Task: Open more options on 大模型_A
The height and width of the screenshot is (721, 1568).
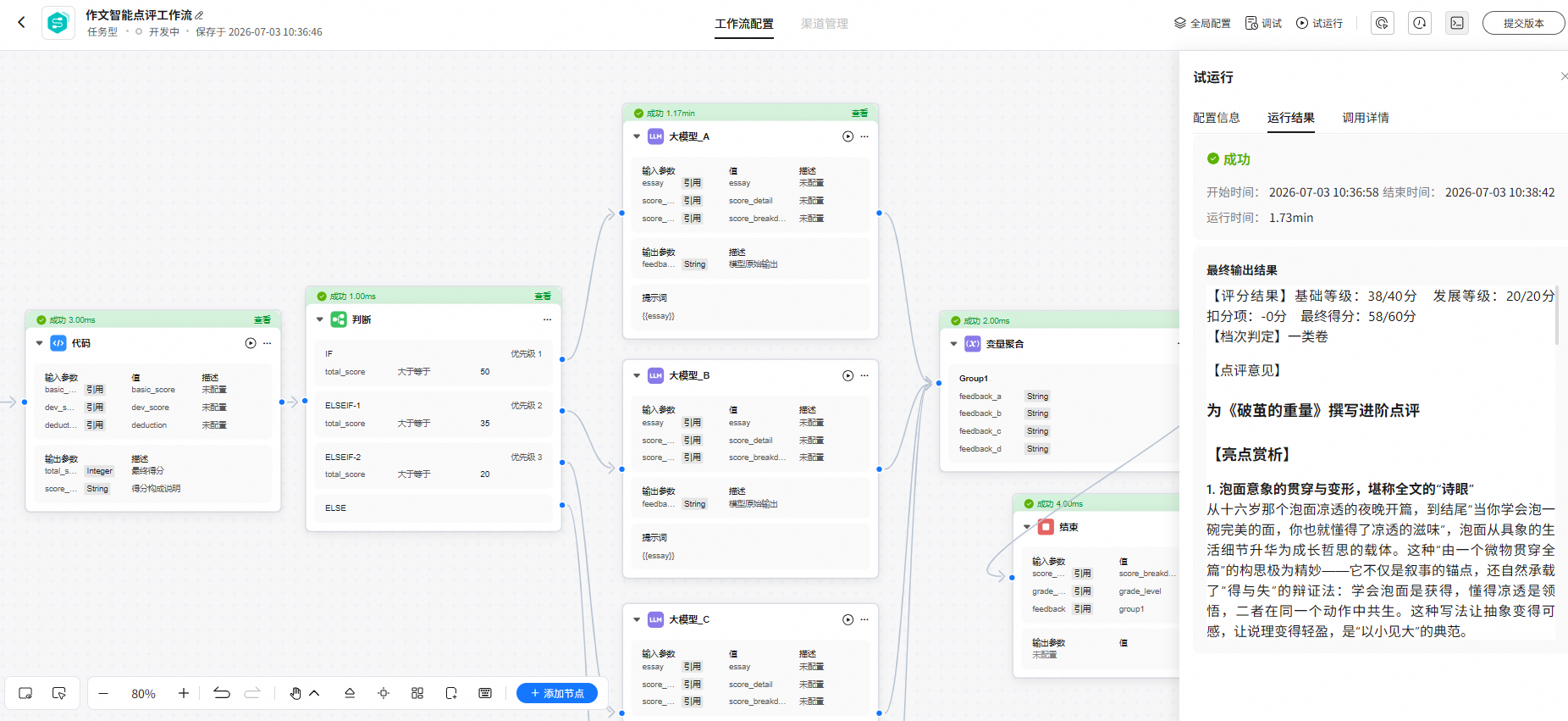Action: pyautogui.click(x=864, y=136)
